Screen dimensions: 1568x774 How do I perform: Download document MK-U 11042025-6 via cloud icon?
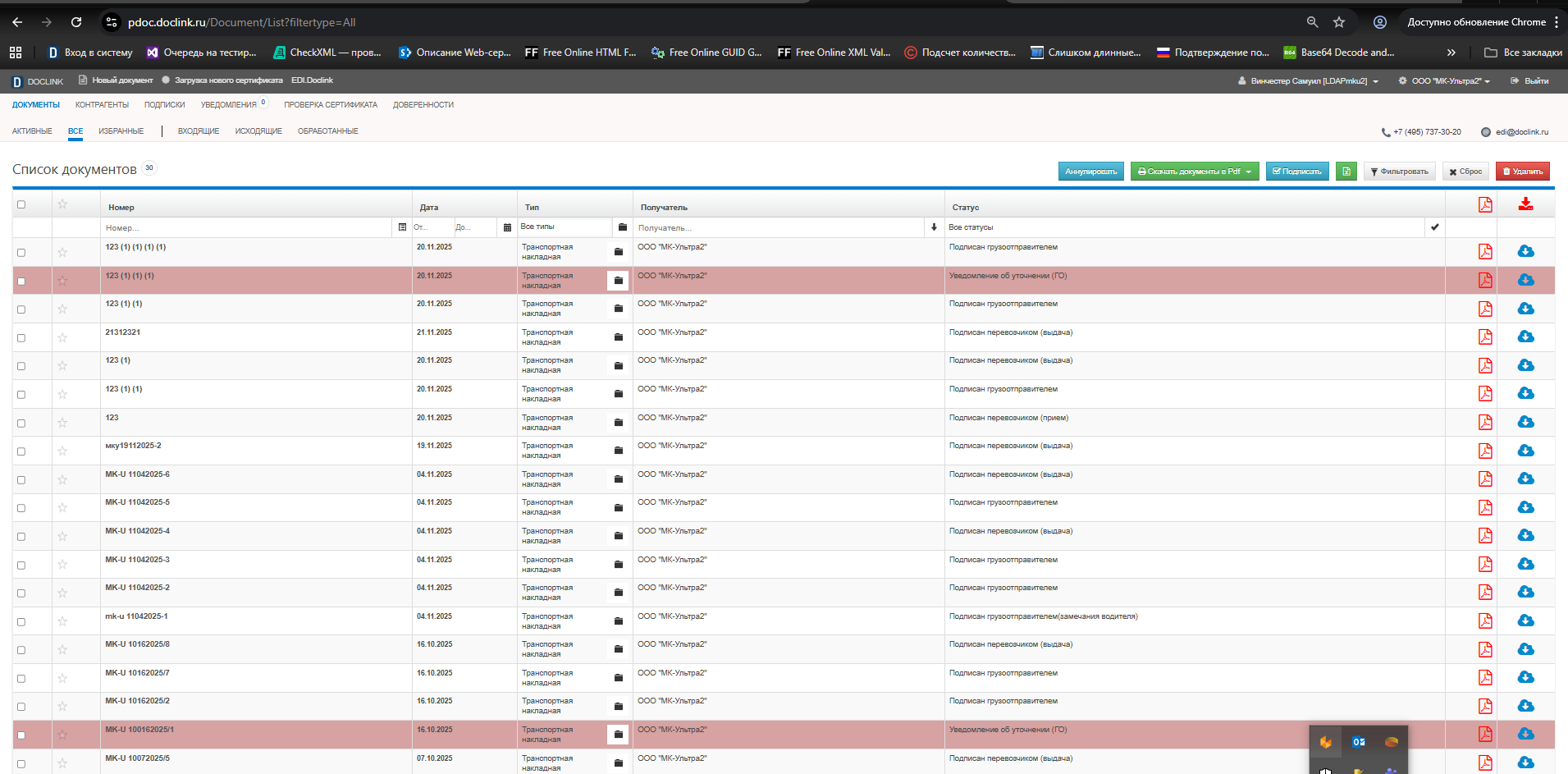click(1525, 479)
